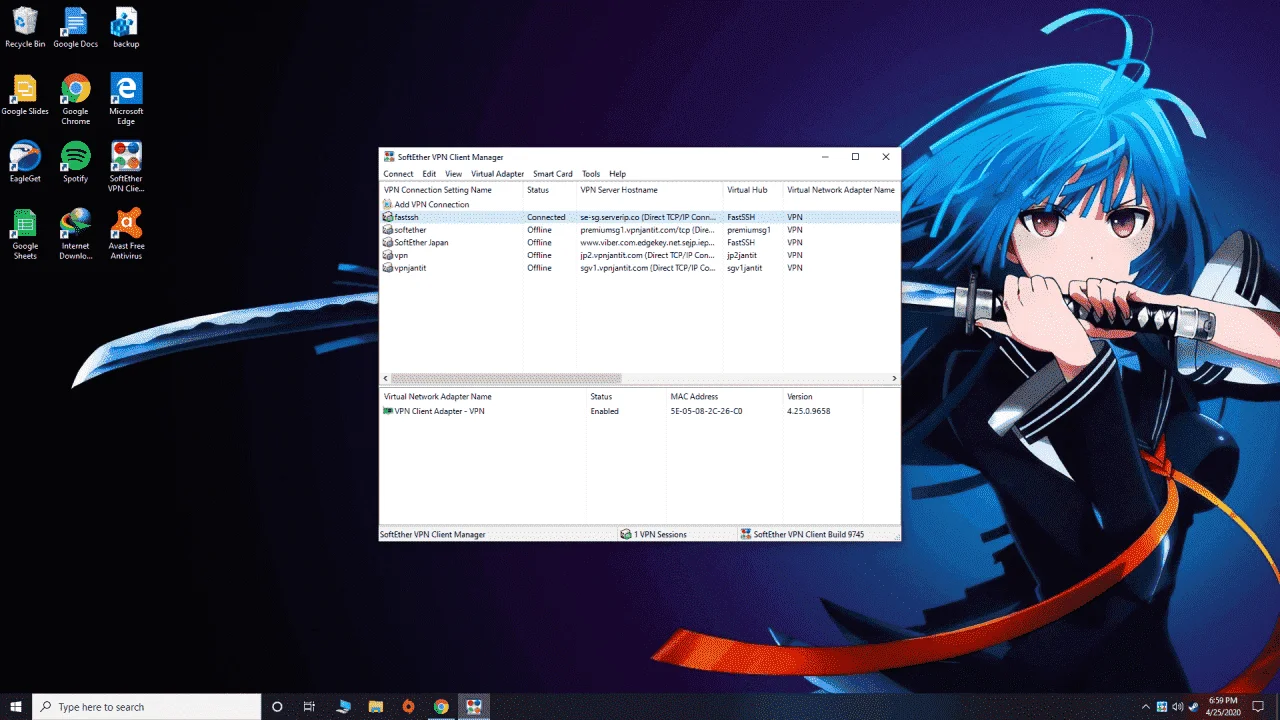Click the connection list horizontal scrollbar thumb
Image resolution: width=1280 pixels, height=720 pixels.
(x=506, y=378)
